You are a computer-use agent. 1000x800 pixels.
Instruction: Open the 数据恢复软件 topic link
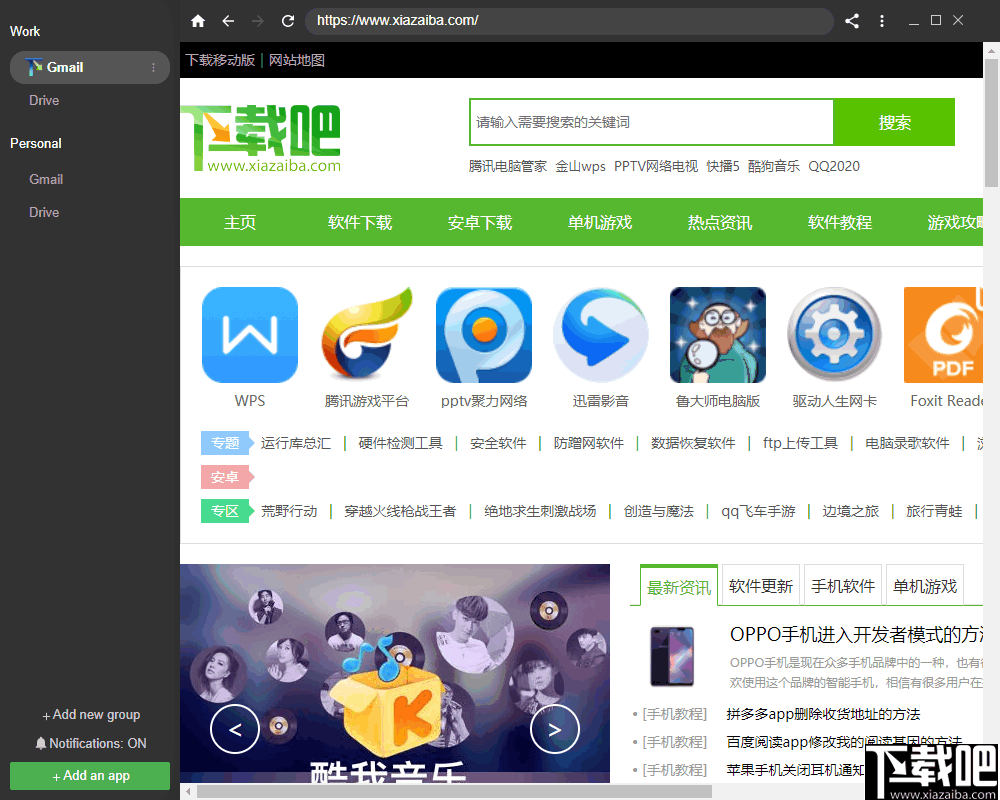[x=693, y=443]
